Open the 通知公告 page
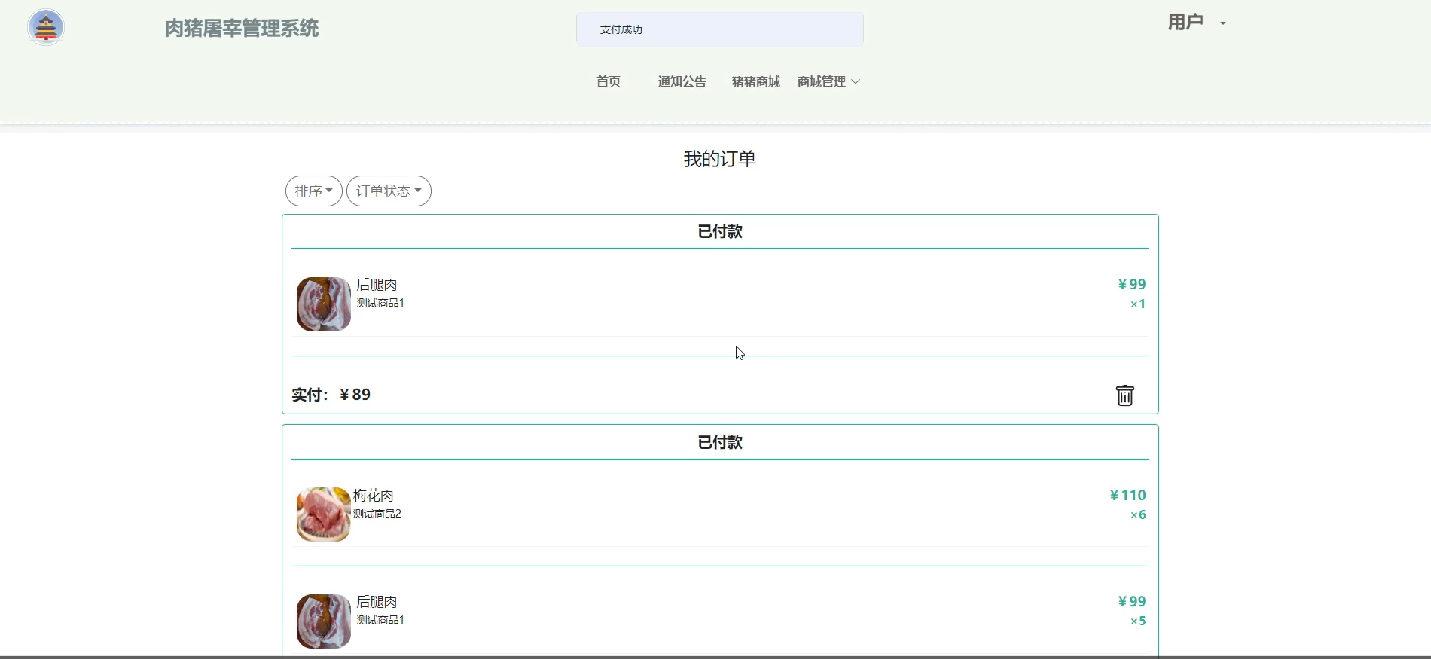 (682, 82)
